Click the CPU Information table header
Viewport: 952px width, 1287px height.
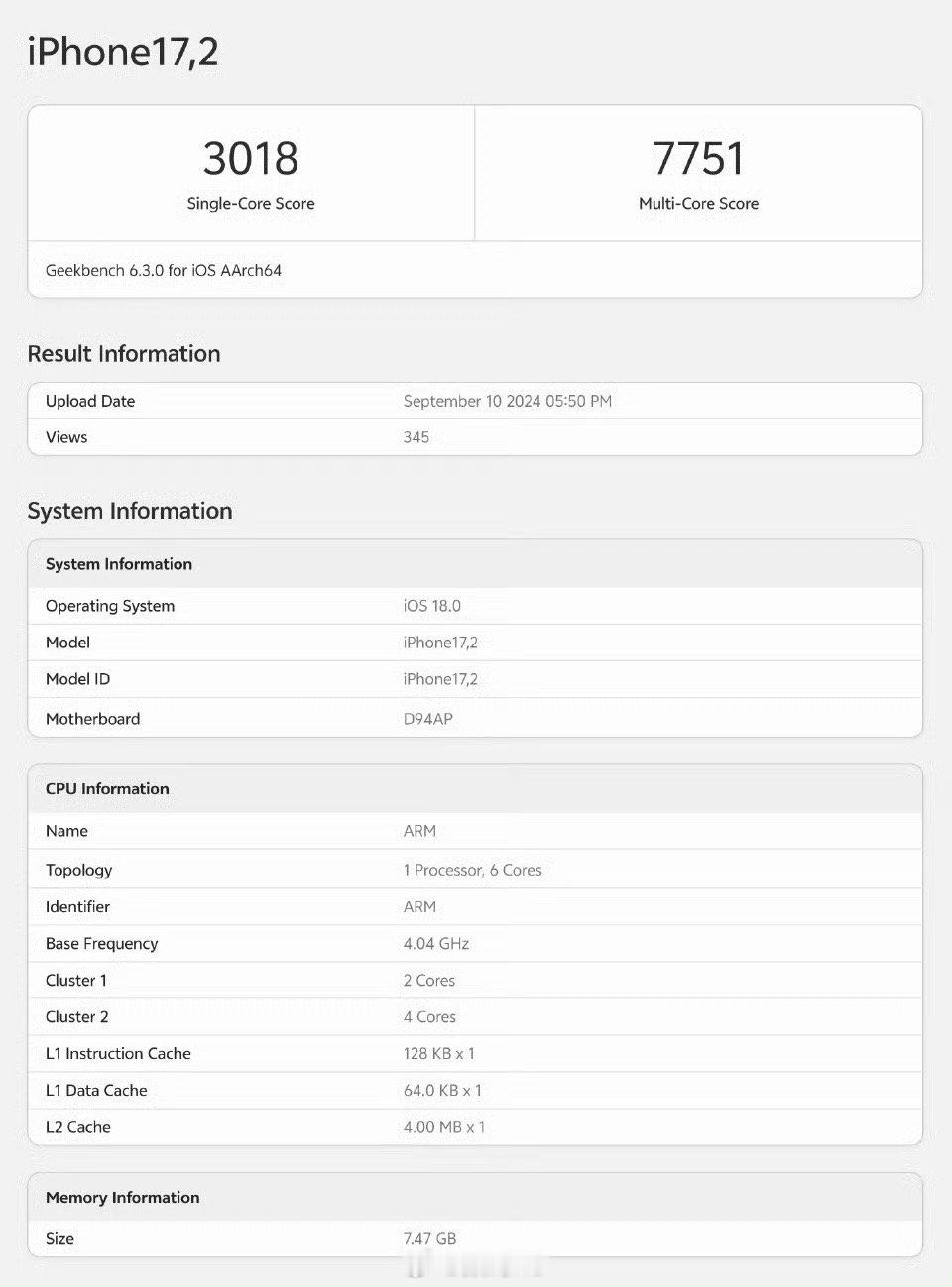[x=475, y=789]
